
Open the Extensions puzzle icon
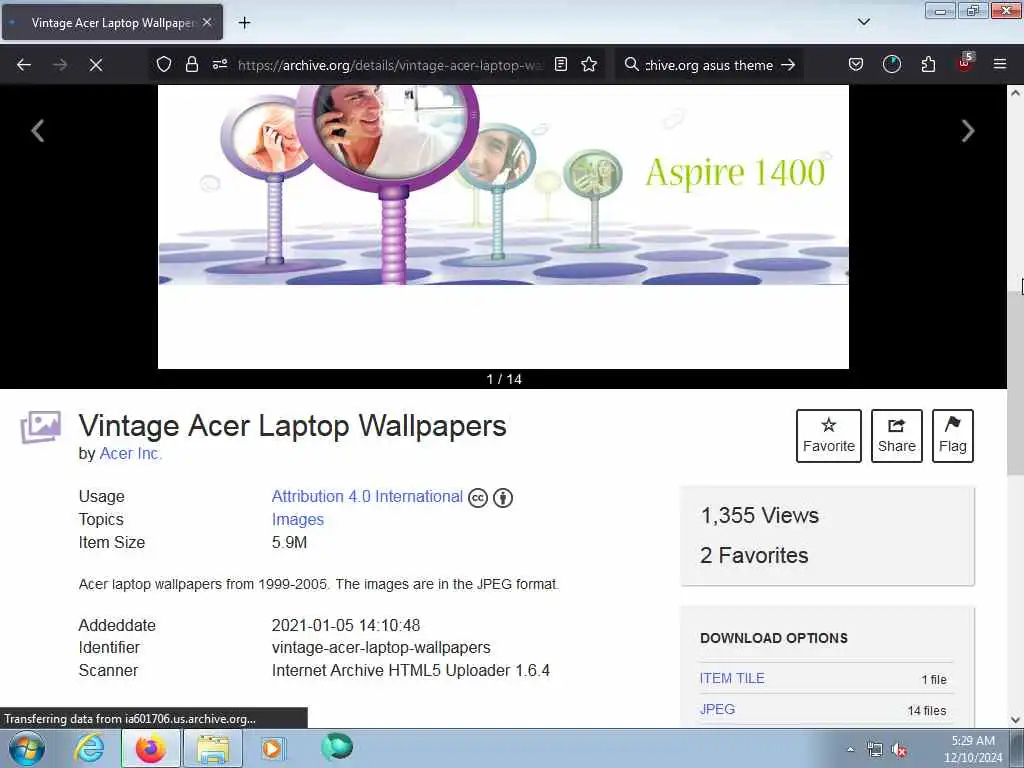point(928,64)
